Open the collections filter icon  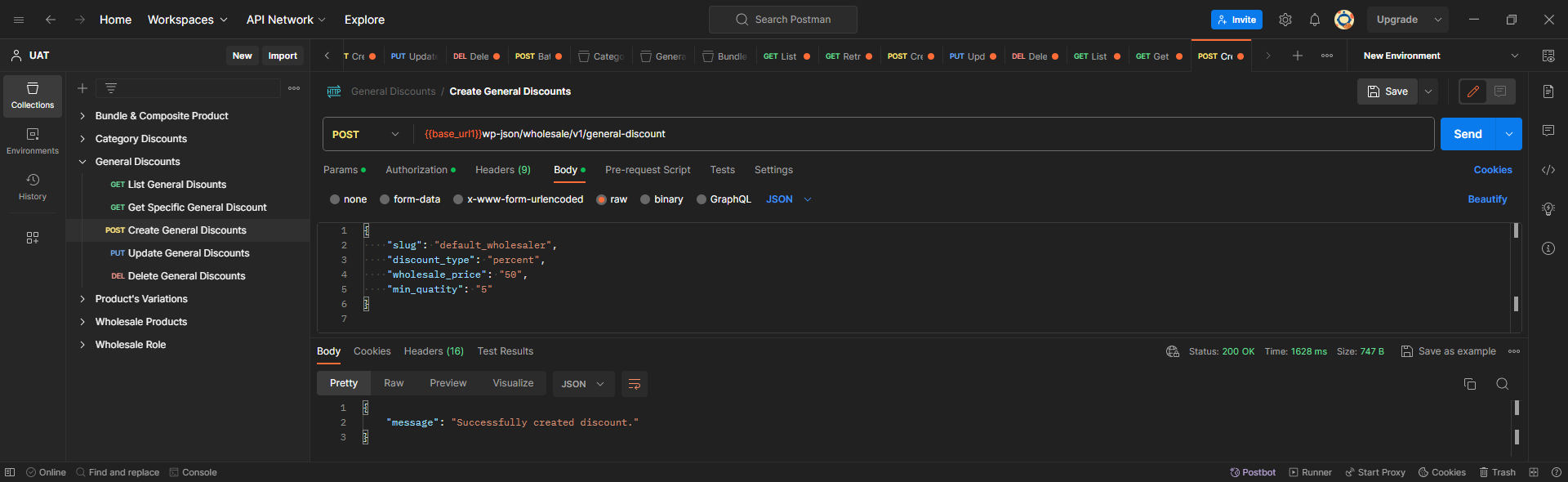(111, 88)
